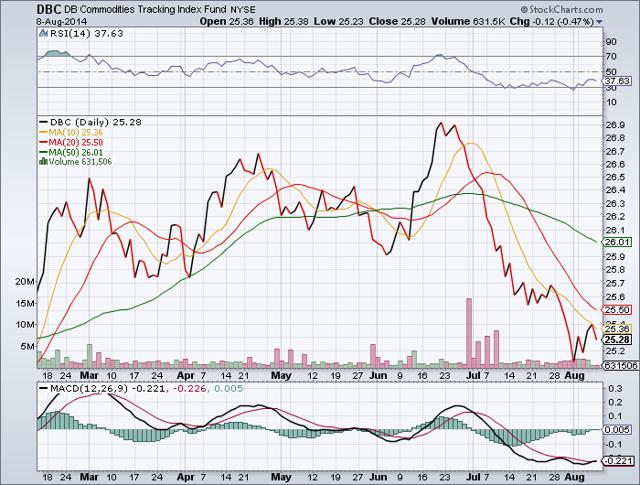Click the Jun label beneath the volume bars

[x=378, y=375]
